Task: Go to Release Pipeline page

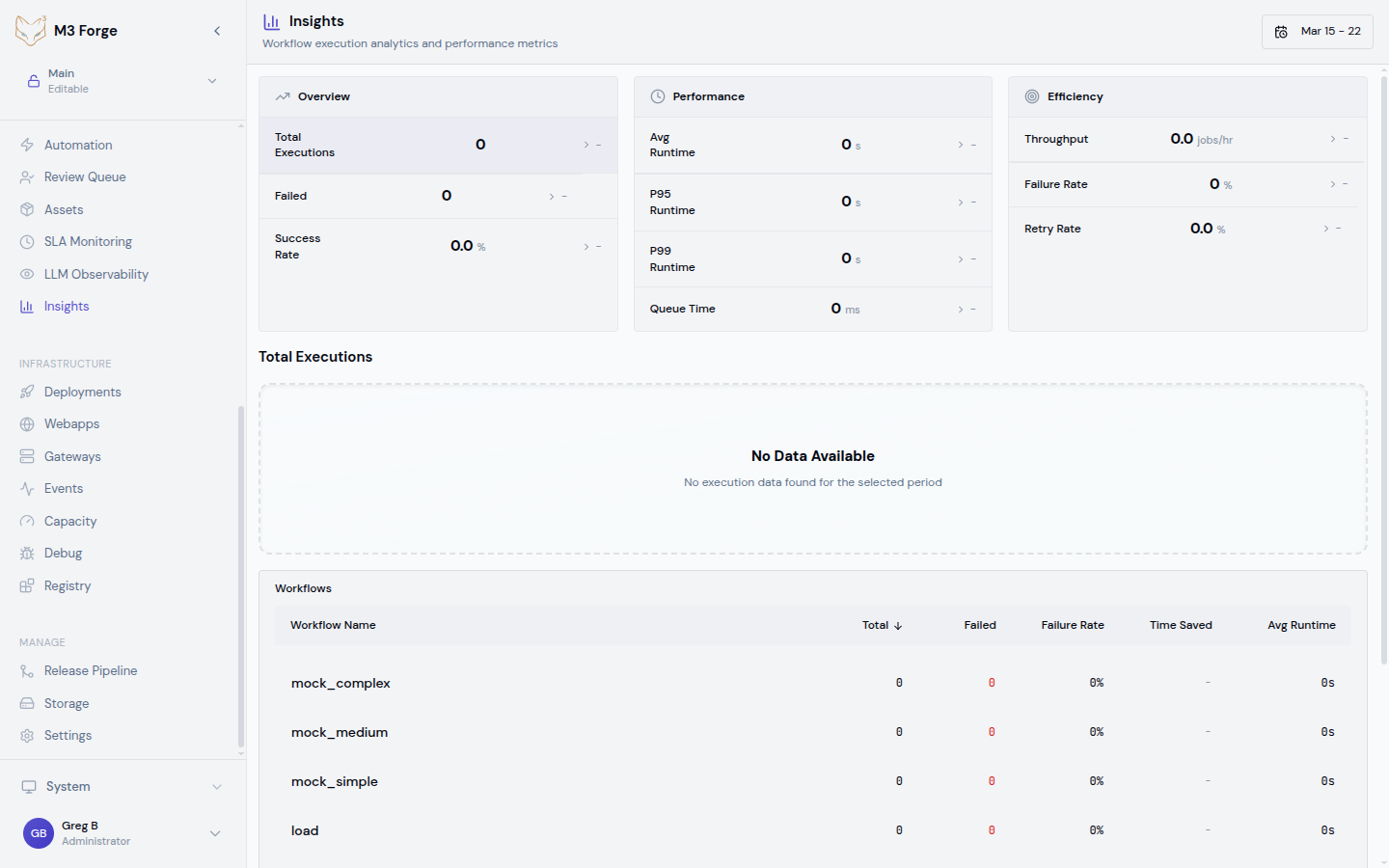Action: pos(91,671)
